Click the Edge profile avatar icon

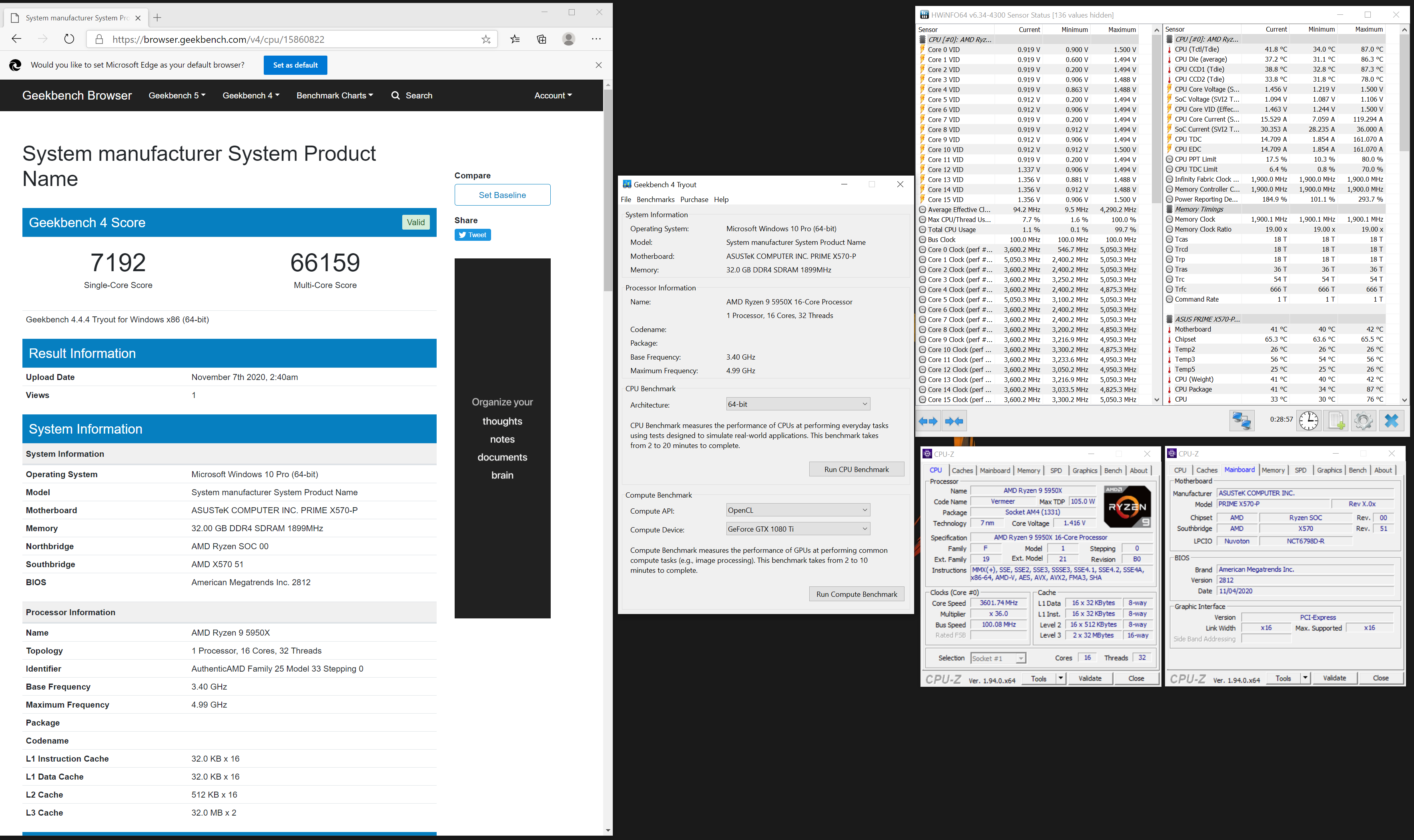569,39
